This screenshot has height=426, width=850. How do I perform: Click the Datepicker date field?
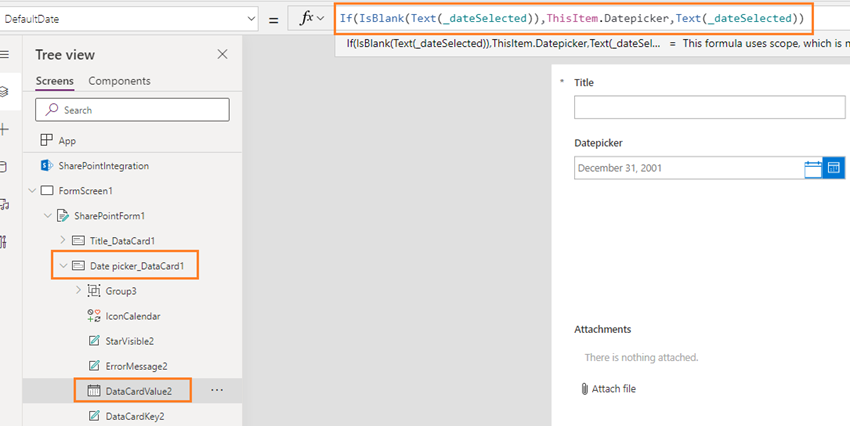(x=688, y=168)
